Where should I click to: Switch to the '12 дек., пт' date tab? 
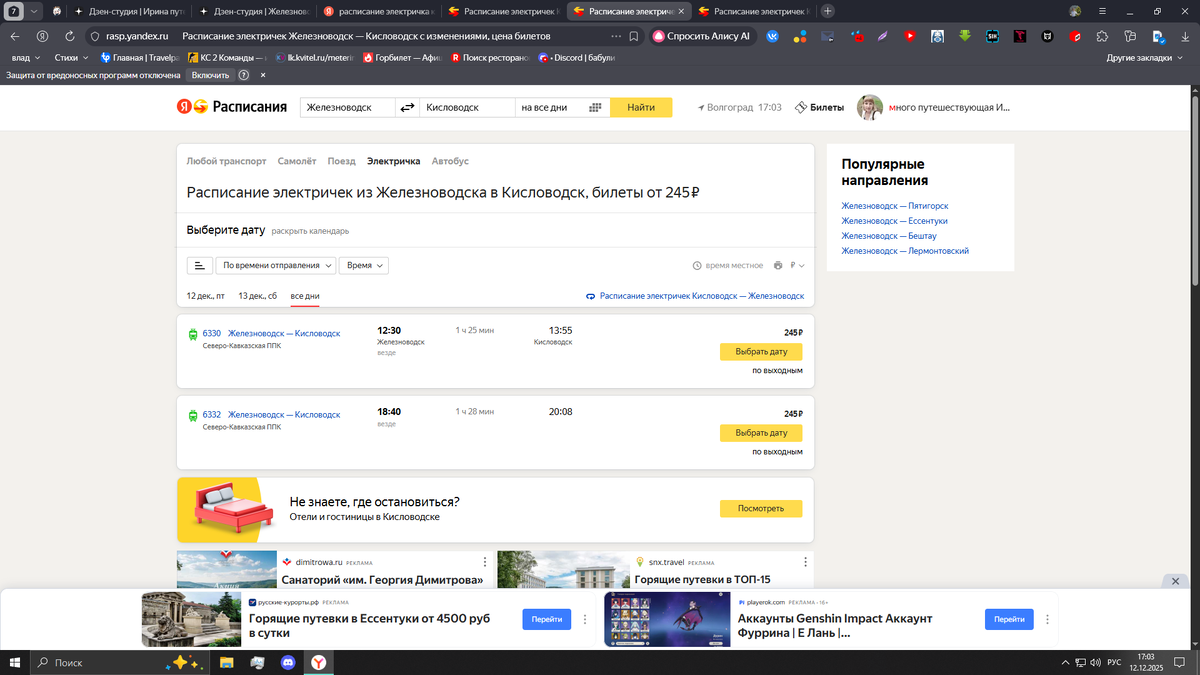[x=206, y=296]
